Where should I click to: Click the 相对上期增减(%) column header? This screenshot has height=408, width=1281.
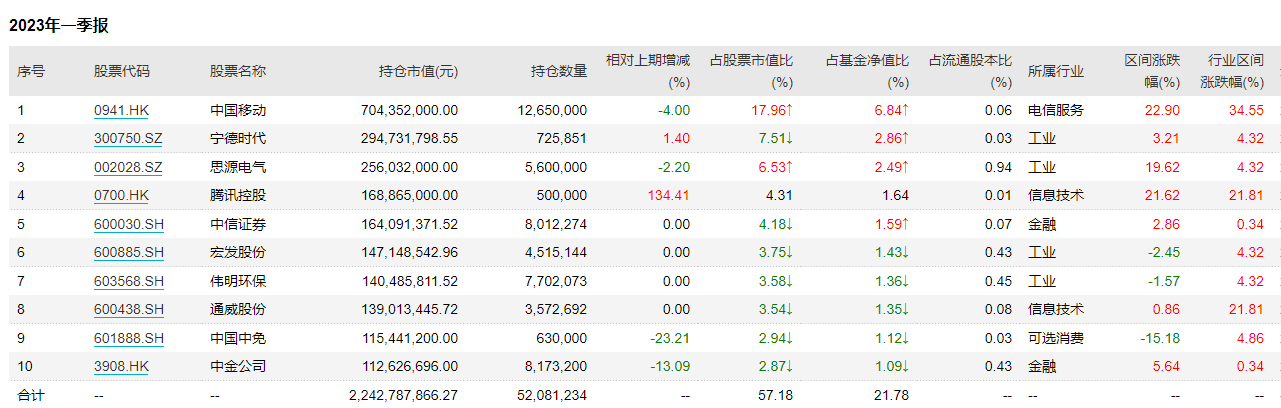[x=648, y=71]
